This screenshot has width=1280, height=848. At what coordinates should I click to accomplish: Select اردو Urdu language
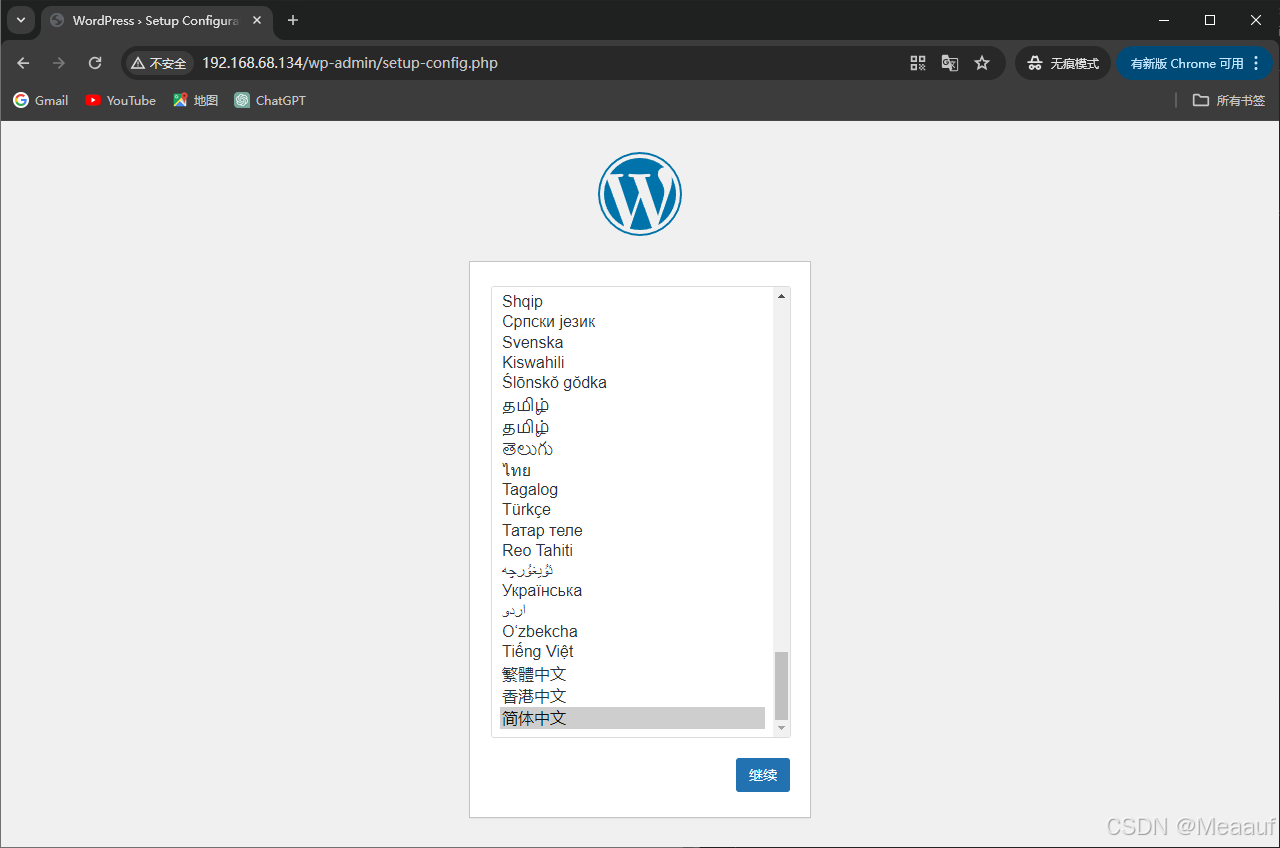632,610
